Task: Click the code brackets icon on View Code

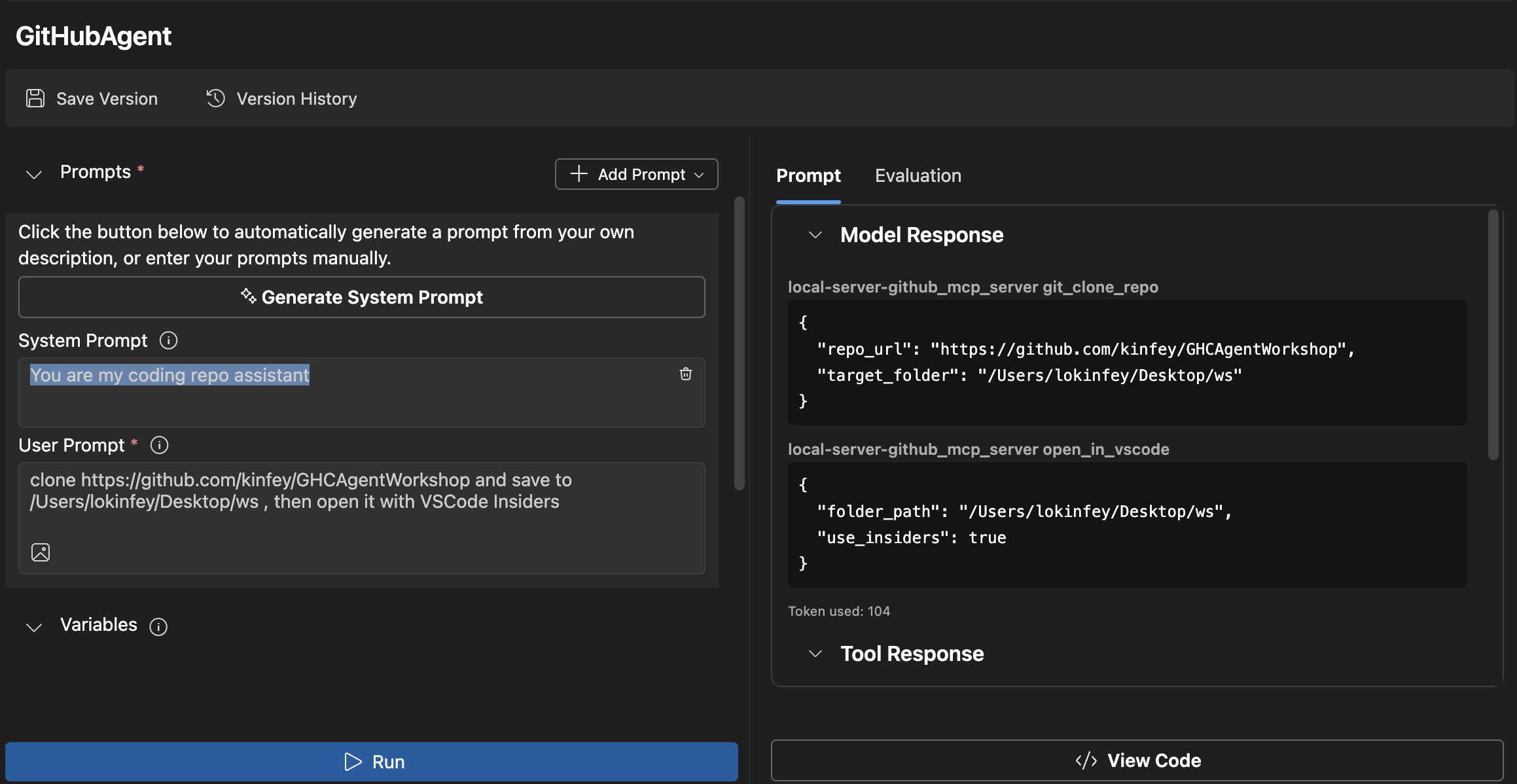Action: coord(1086,760)
